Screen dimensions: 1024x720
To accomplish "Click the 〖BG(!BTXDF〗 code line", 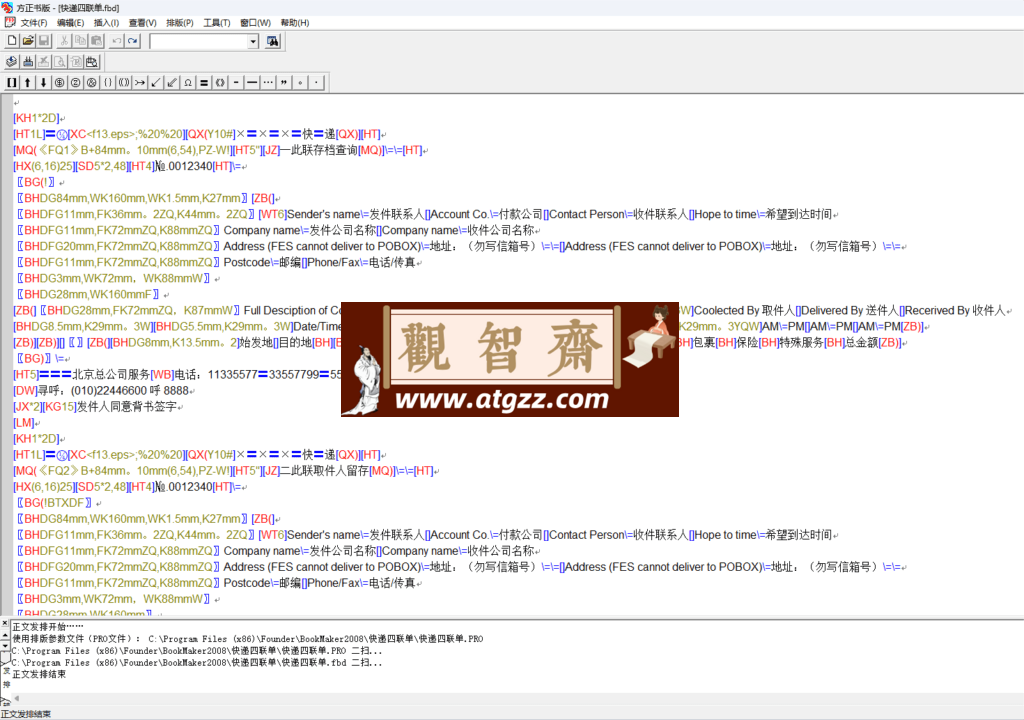I will (x=57, y=503).
